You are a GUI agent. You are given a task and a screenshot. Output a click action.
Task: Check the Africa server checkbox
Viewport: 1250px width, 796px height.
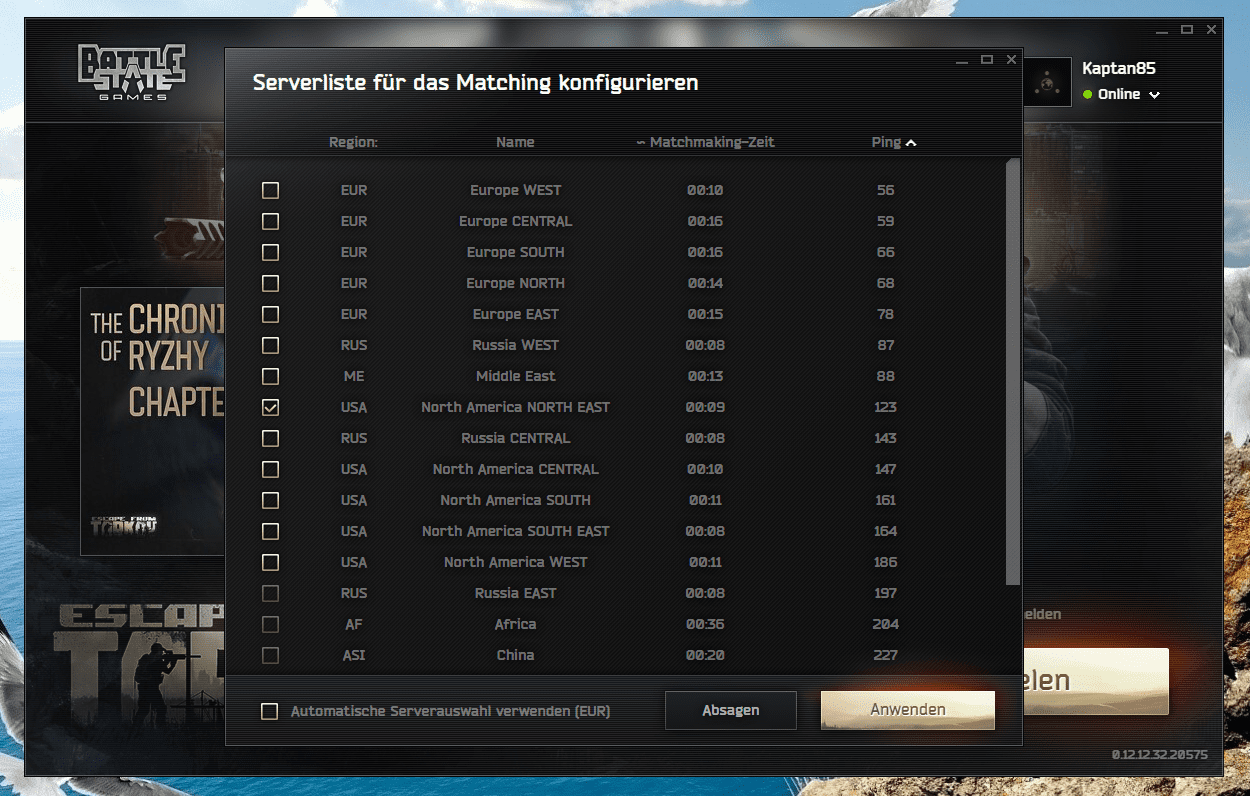click(270, 624)
